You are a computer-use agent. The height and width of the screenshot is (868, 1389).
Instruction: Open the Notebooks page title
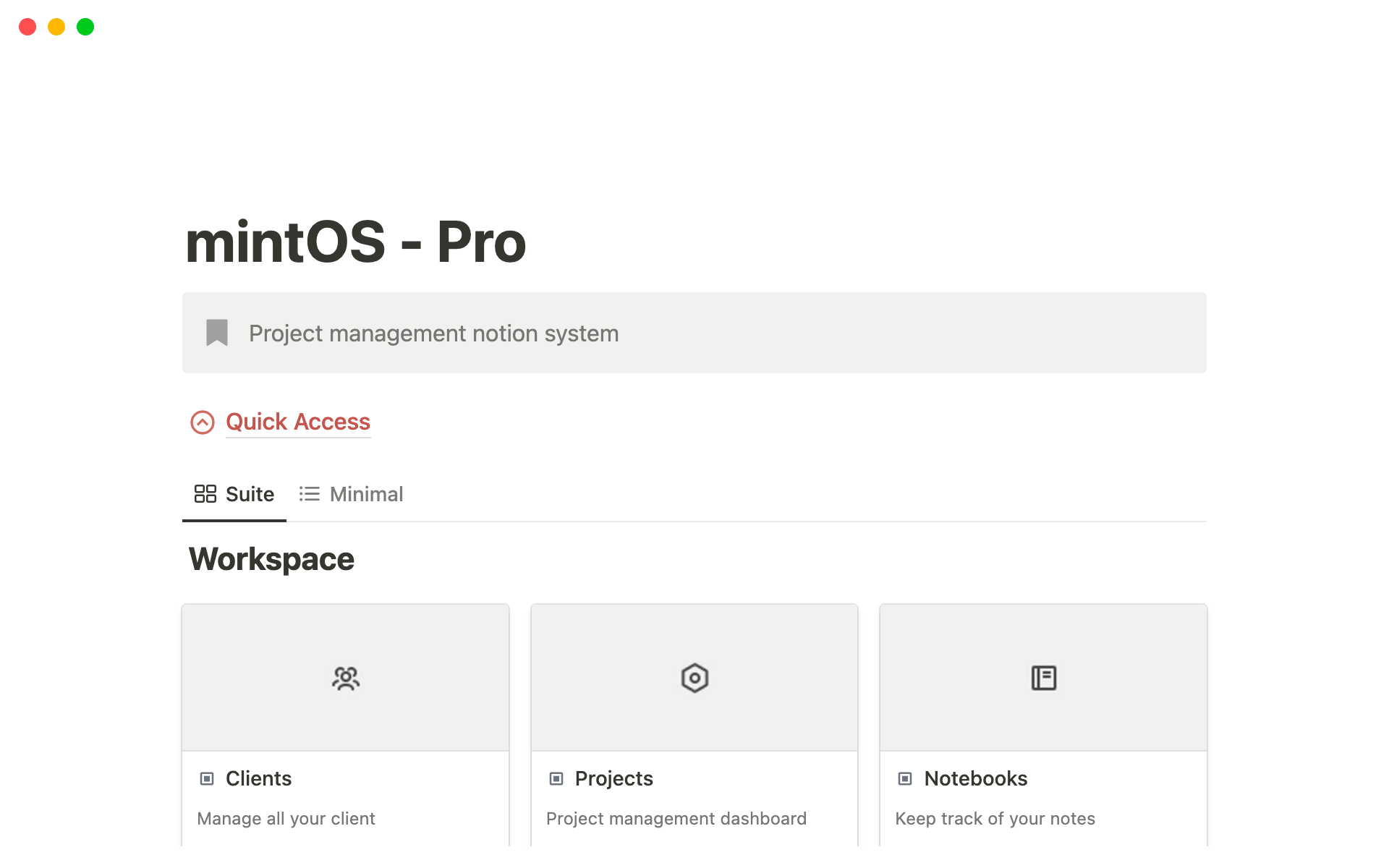point(975,778)
